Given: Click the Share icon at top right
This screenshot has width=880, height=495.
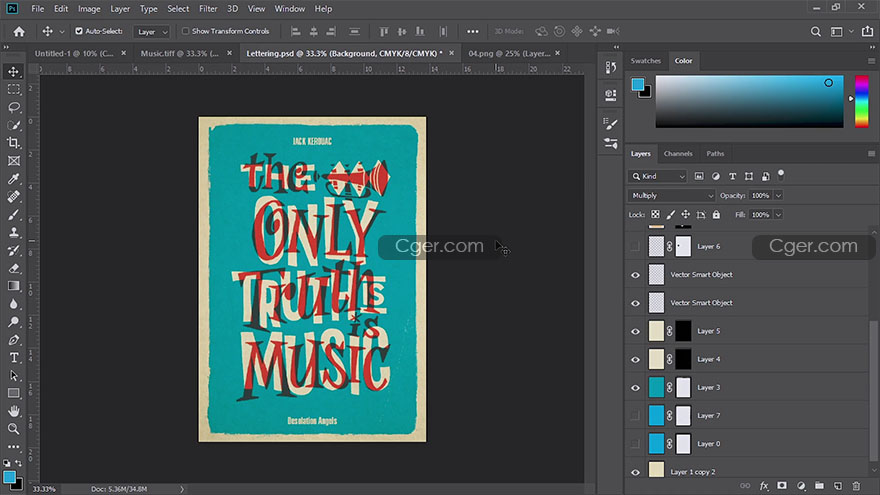Looking at the screenshot, I should (x=868, y=31).
